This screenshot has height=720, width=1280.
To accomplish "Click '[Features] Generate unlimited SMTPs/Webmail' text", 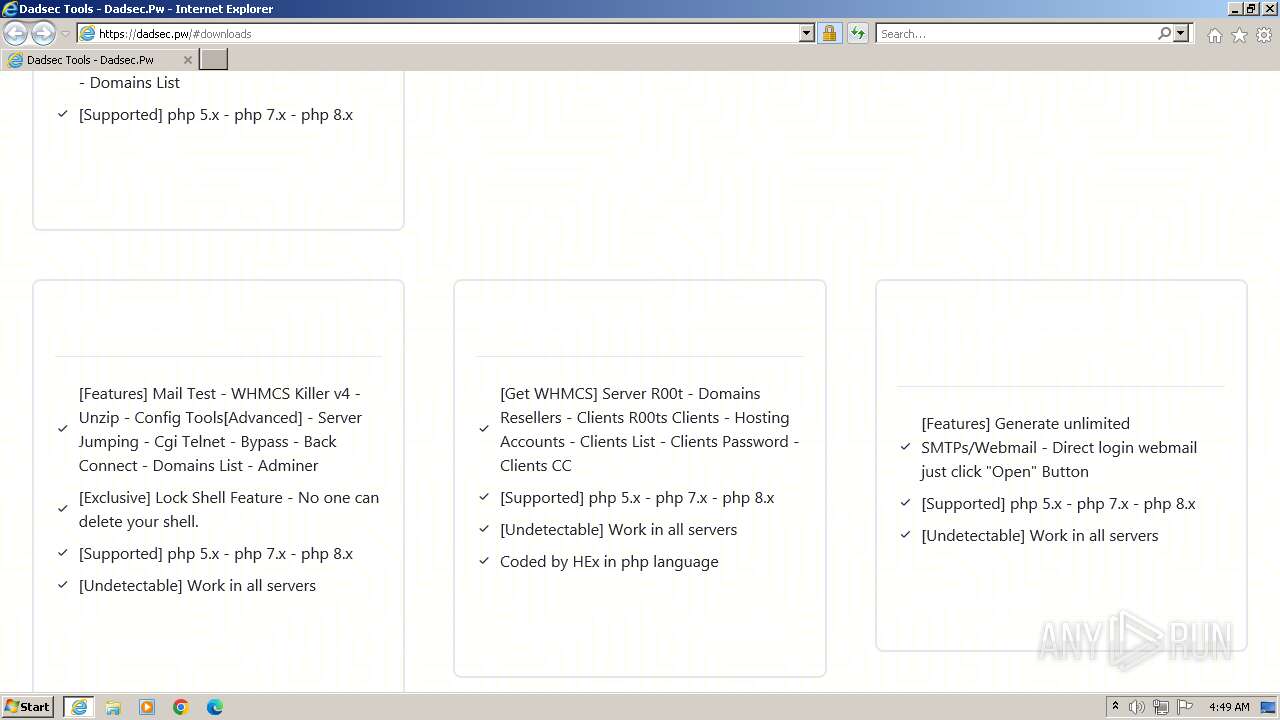I will 1059,447.
